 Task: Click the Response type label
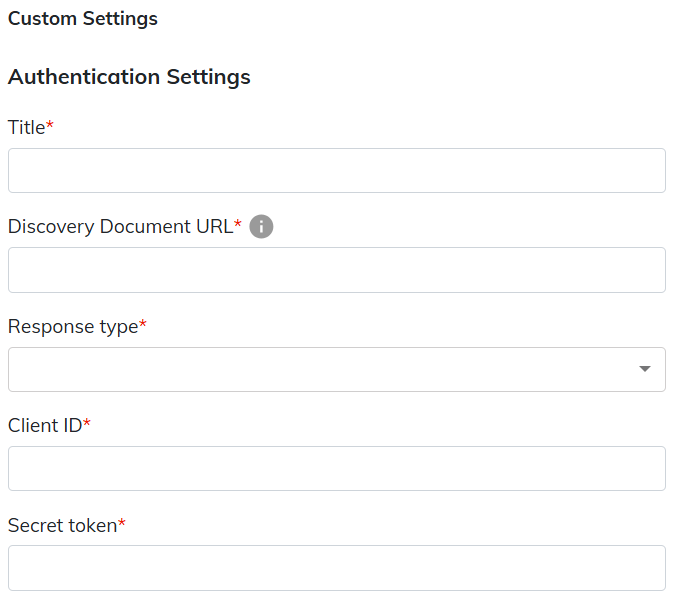(x=72, y=326)
